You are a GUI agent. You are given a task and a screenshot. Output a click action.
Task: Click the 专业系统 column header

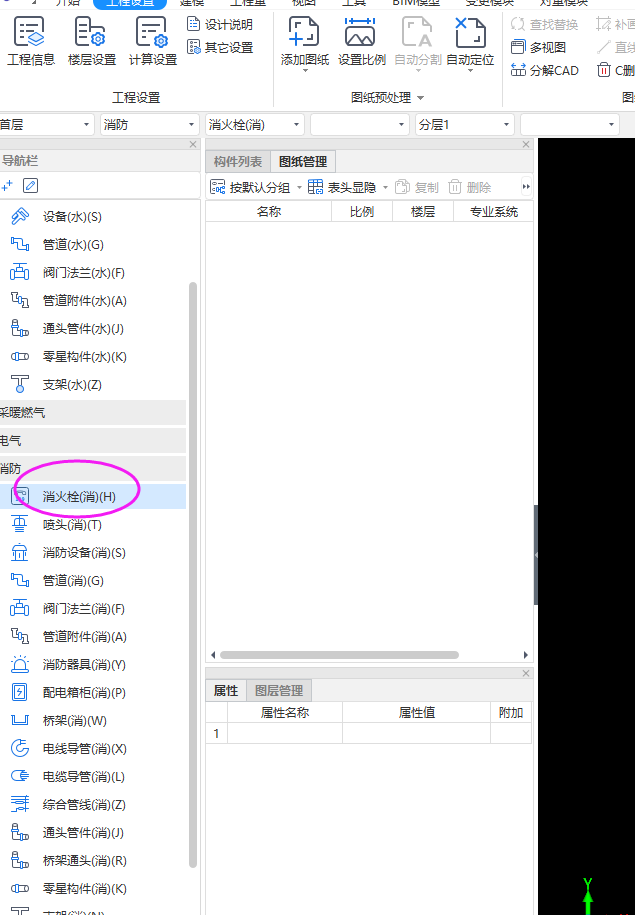(494, 211)
